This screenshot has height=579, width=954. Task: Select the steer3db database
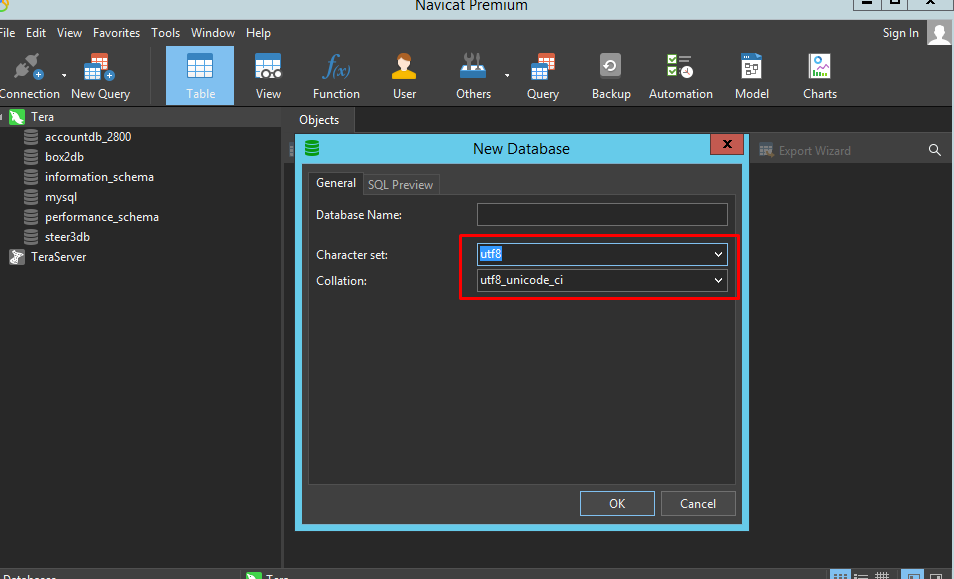tap(67, 237)
